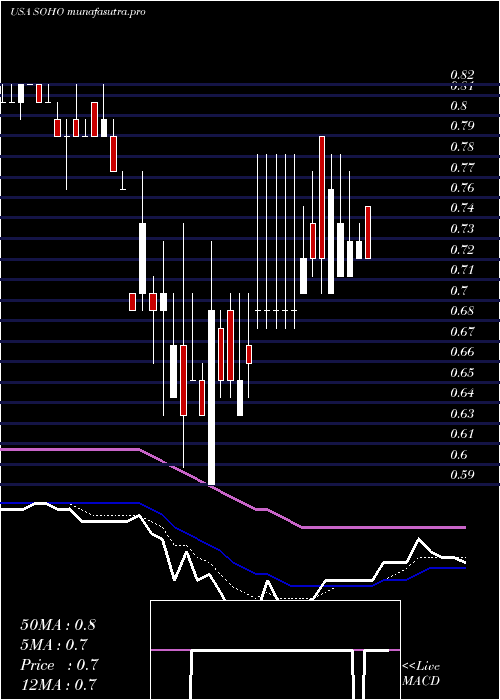Screen dimensions: 500x700
Task: Click the tall white candlestick reaching 0.59
Action: [x=212, y=397]
